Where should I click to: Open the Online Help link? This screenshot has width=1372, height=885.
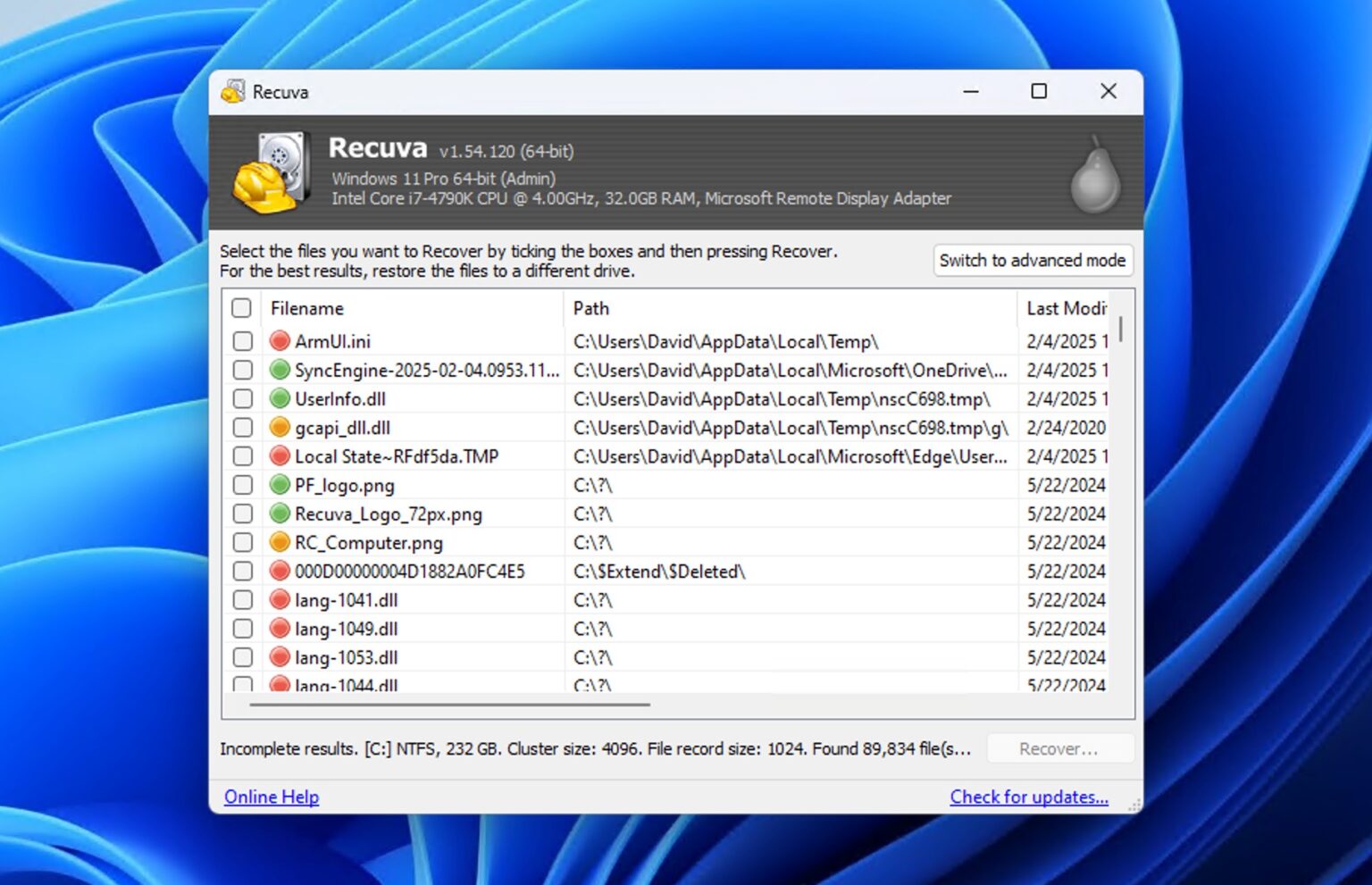coord(271,796)
